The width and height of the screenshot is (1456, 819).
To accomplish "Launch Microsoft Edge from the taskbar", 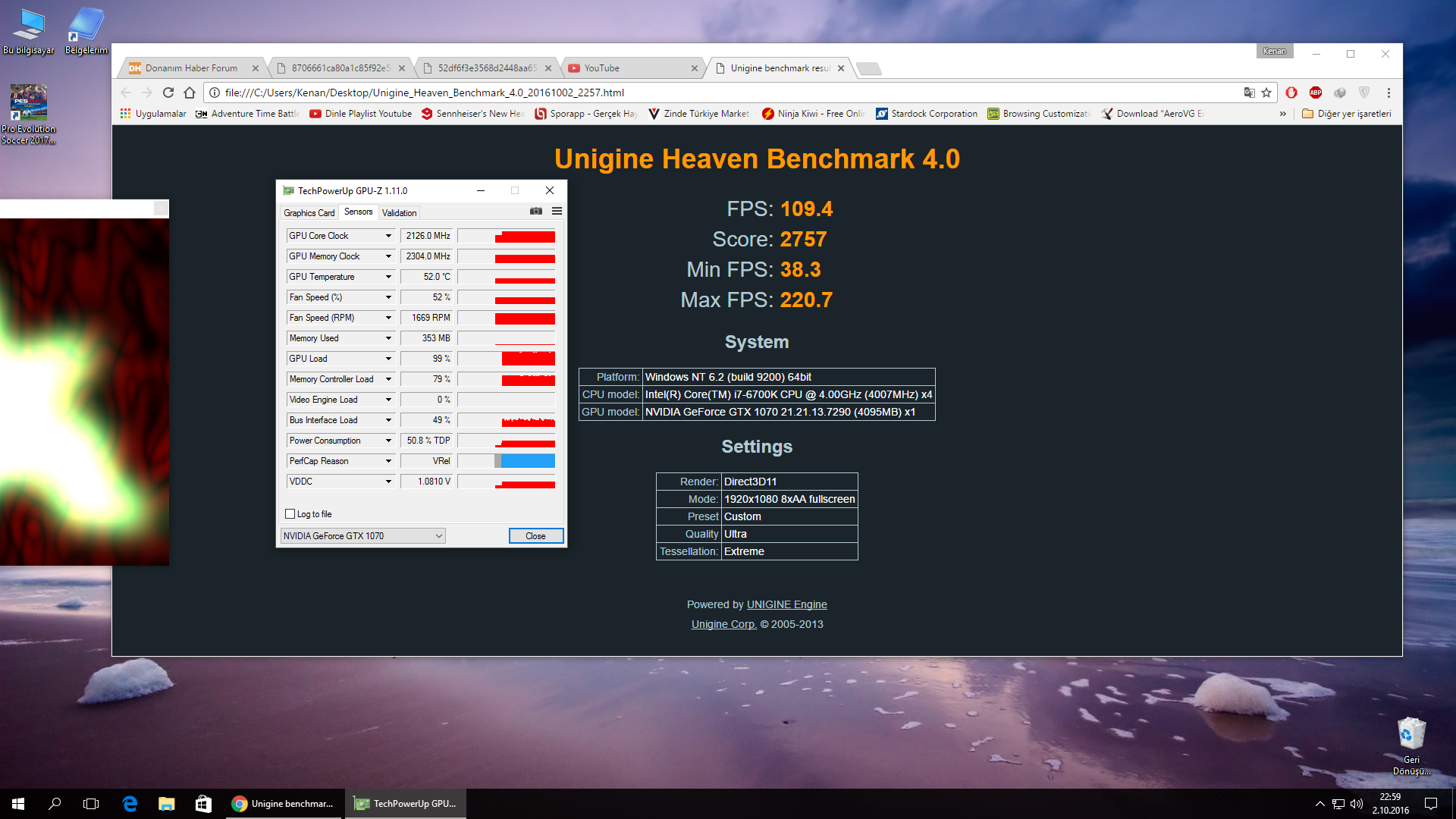I will pyautogui.click(x=130, y=804).
